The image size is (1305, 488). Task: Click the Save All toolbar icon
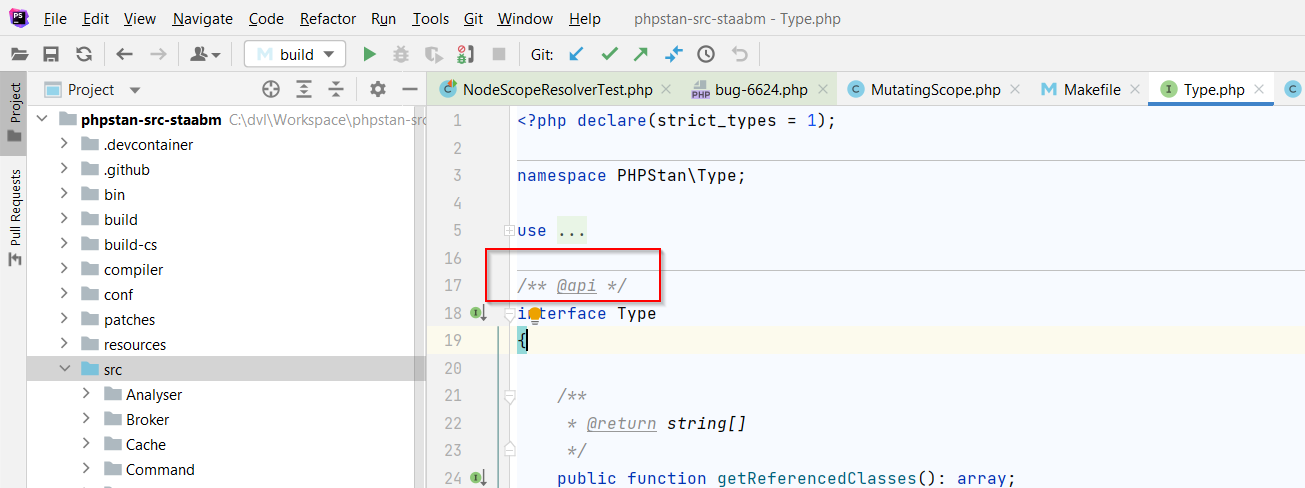pyautogui.click(x=51, y=54)
